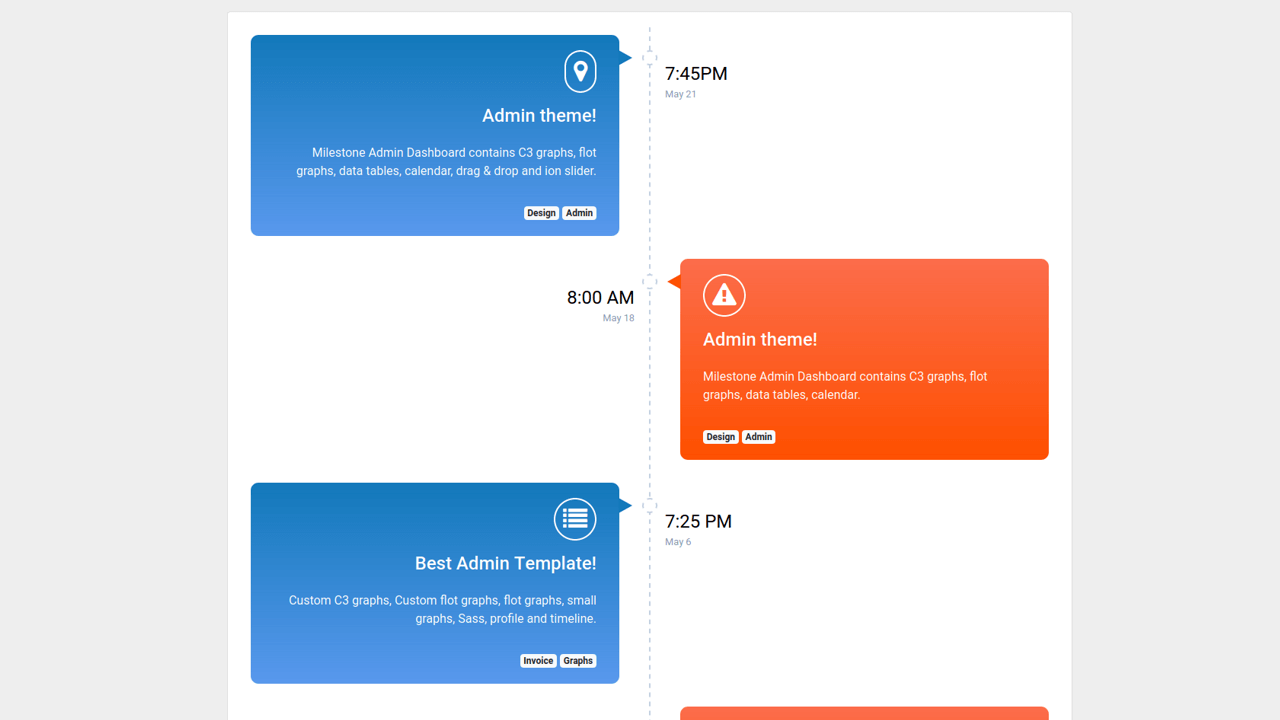Click the May 21 date label
The image size is (1280, 720).
click(x=680, y=94)
